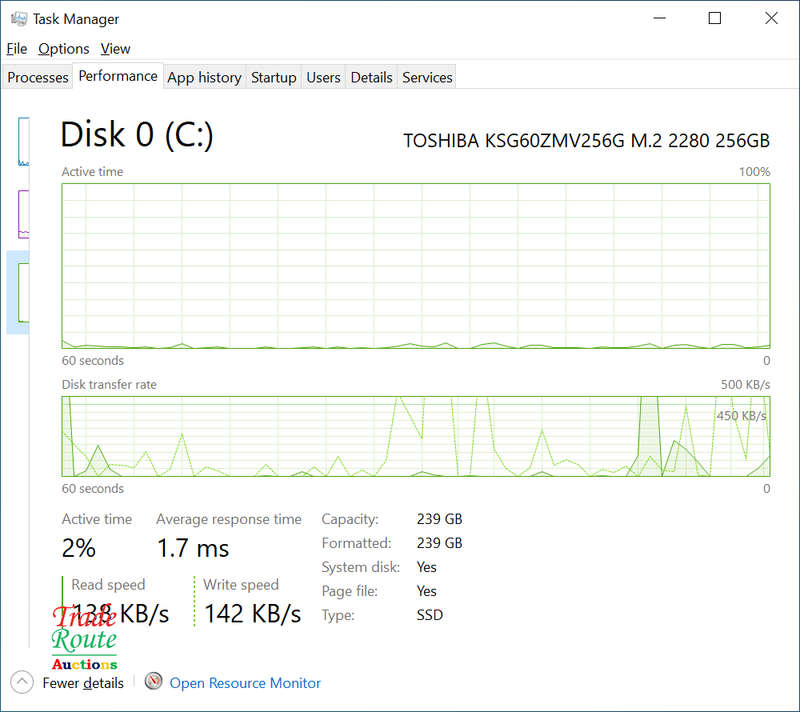
Task: Click the Resource Monitor gauge icon
Action: point(153,682)
